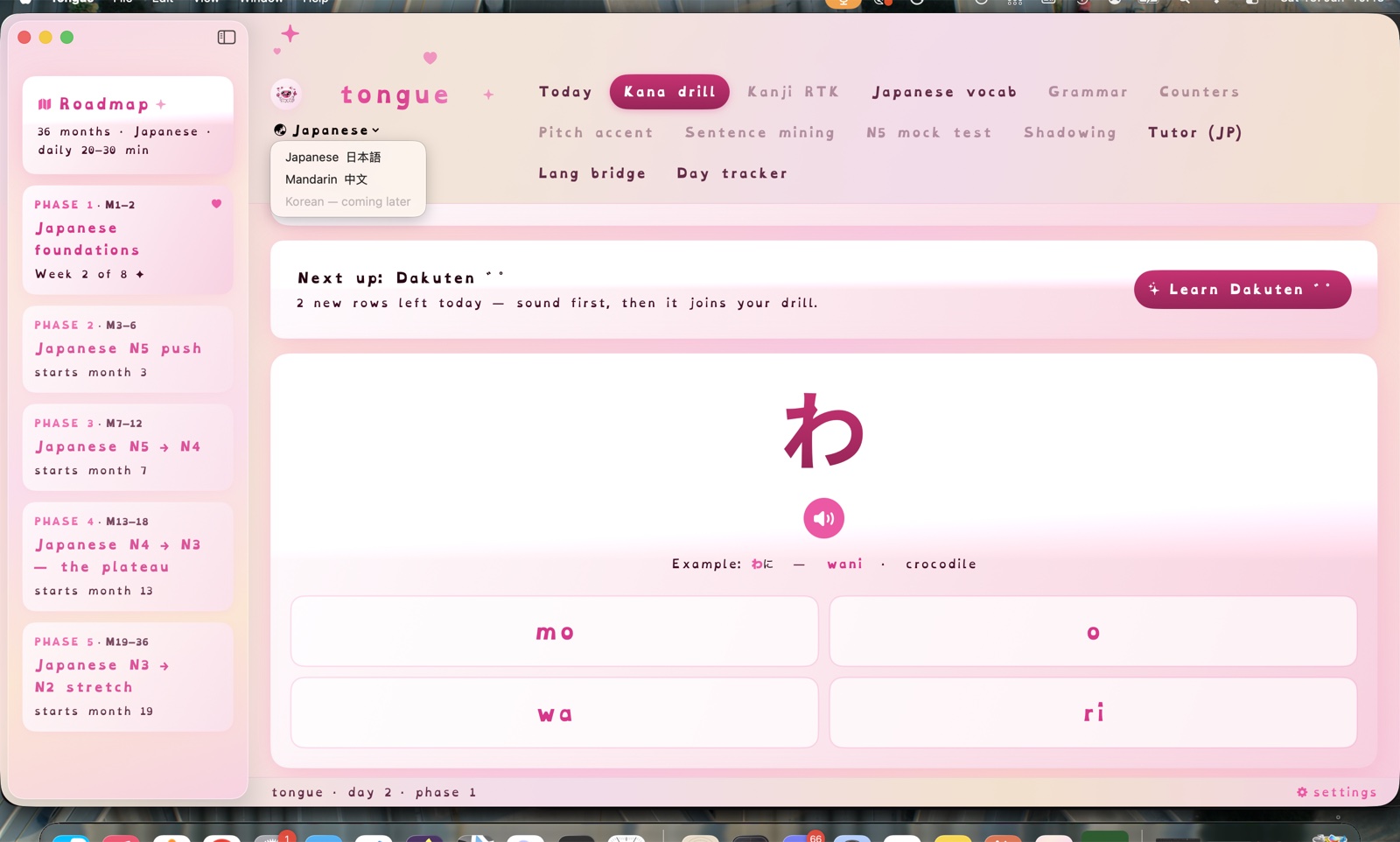Switch to the Shadowing tab
The image size is (1400, 842).
pyautogui.click(x=1069, y=132)
